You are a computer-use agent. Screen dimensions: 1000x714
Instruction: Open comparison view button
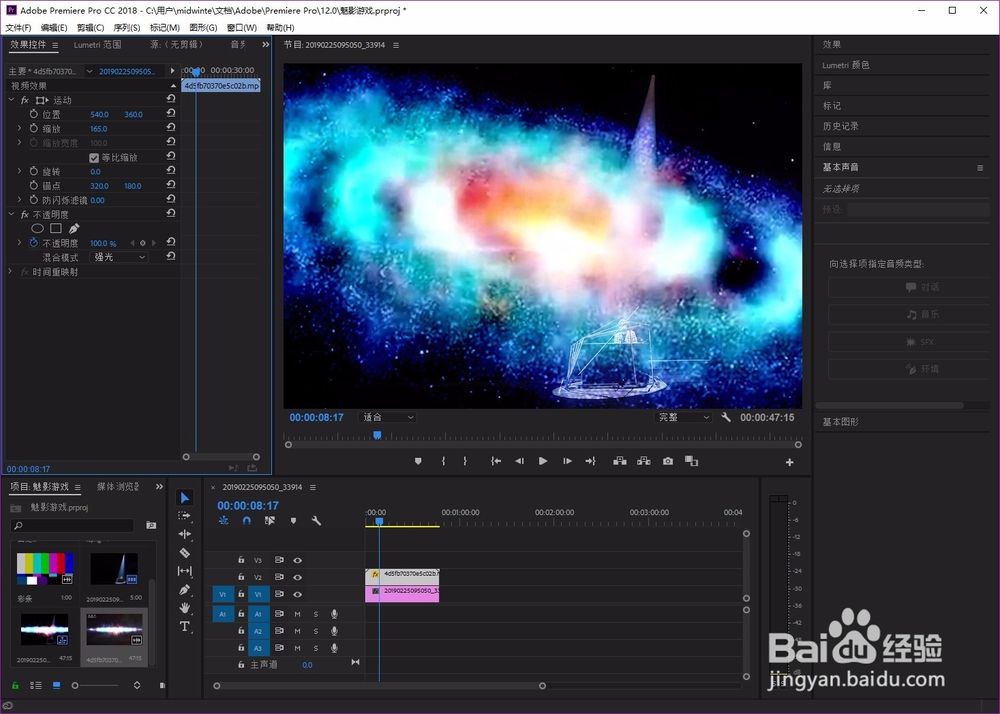pyautogui.click(x=691, y=461)
